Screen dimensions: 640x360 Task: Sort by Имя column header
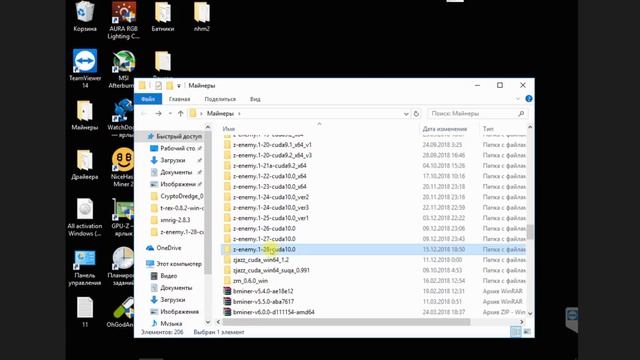pyautogui.click(x=229, y=129)
